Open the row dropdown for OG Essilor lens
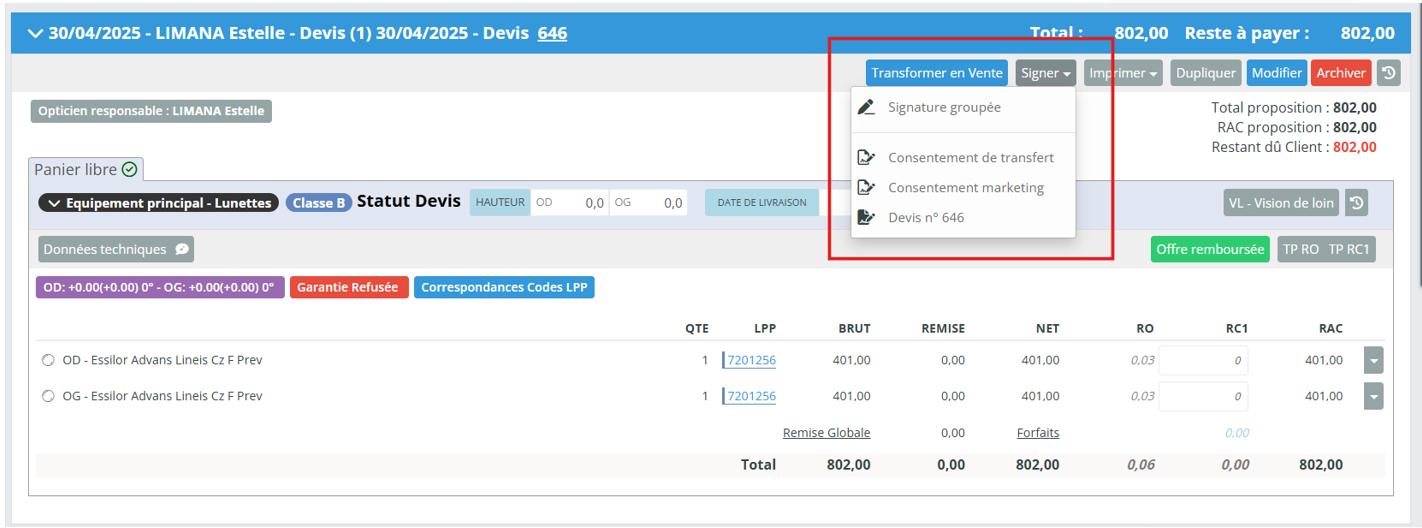This screenshot has height=528, width=1422. pos(1374,396)
